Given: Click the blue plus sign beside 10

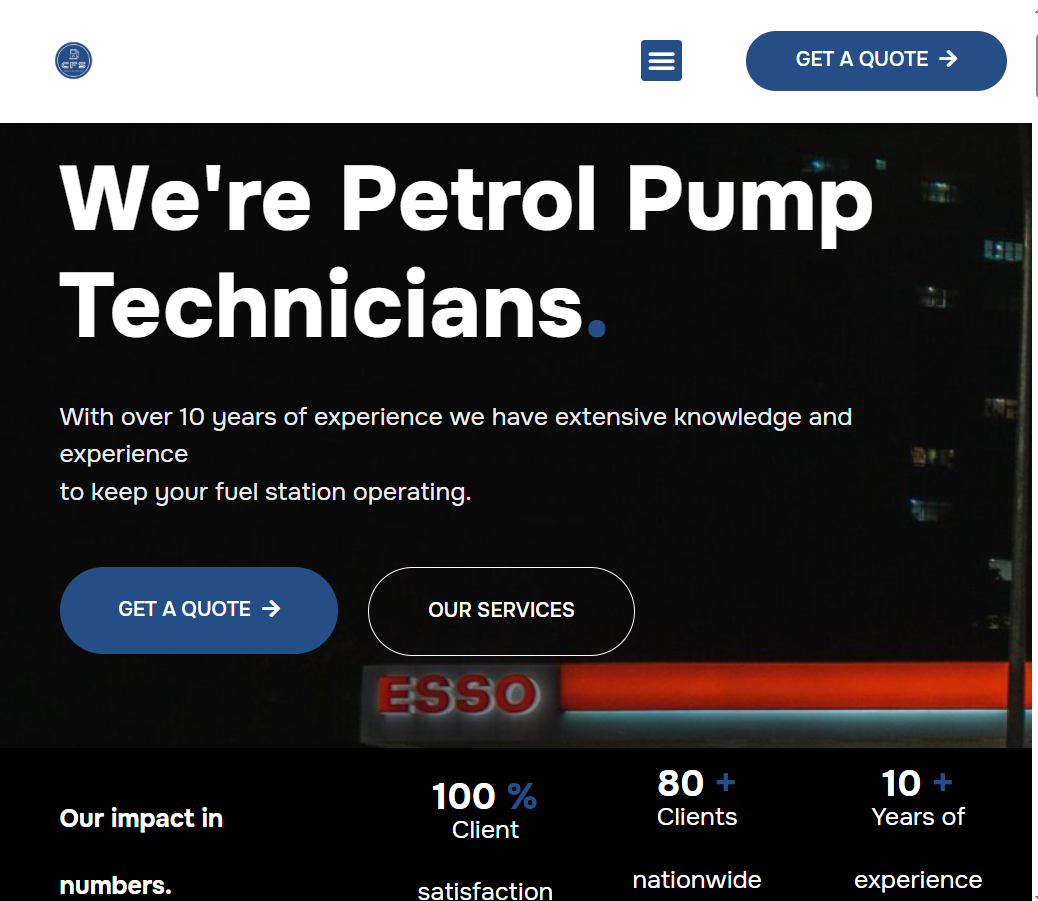Looking at the screenshot, I should 942,782.
